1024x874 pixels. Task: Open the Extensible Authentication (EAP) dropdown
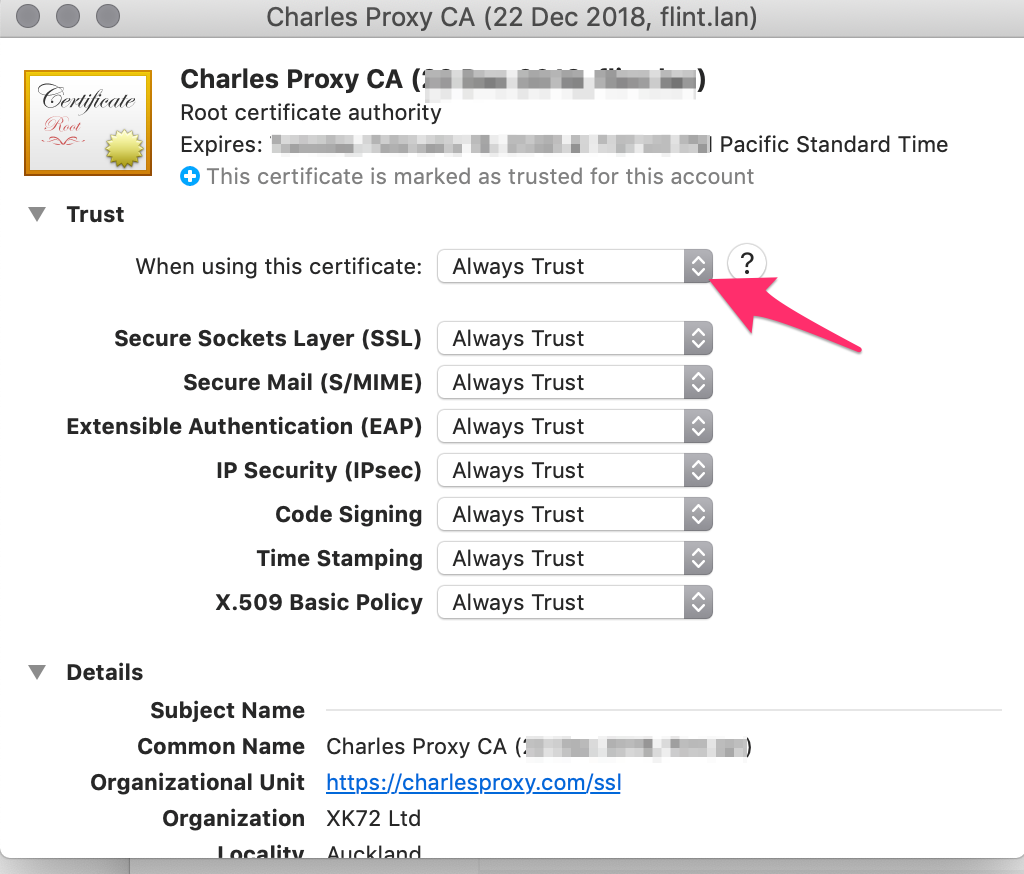pos(575,427)
